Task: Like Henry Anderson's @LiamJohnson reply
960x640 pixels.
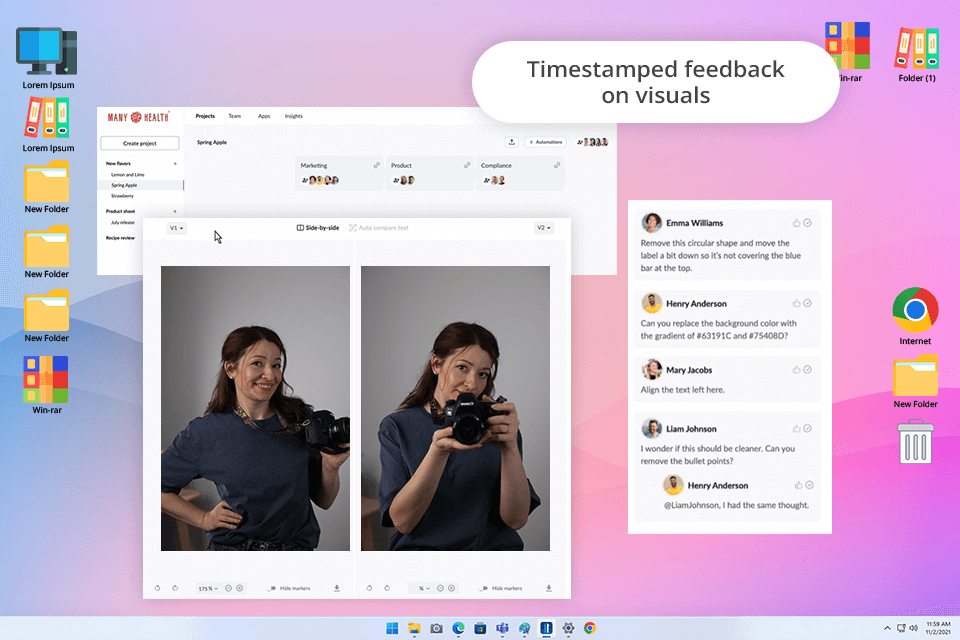Action: click(798, 485)
